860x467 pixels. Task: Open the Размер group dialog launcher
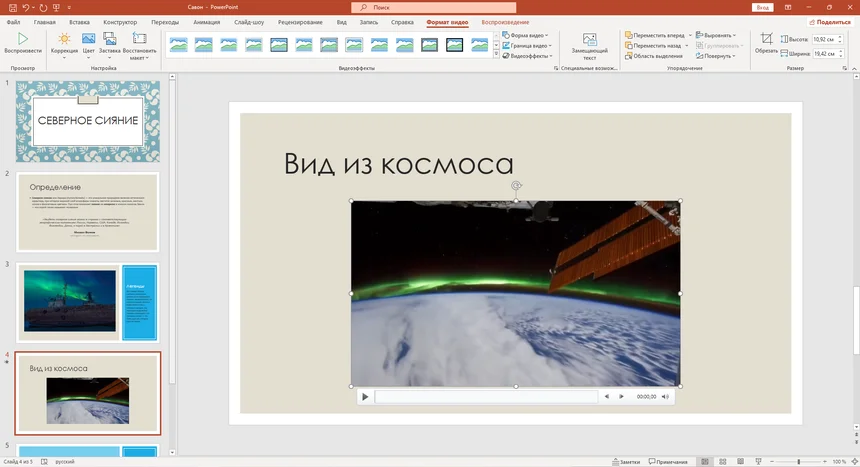pos(845,68)
